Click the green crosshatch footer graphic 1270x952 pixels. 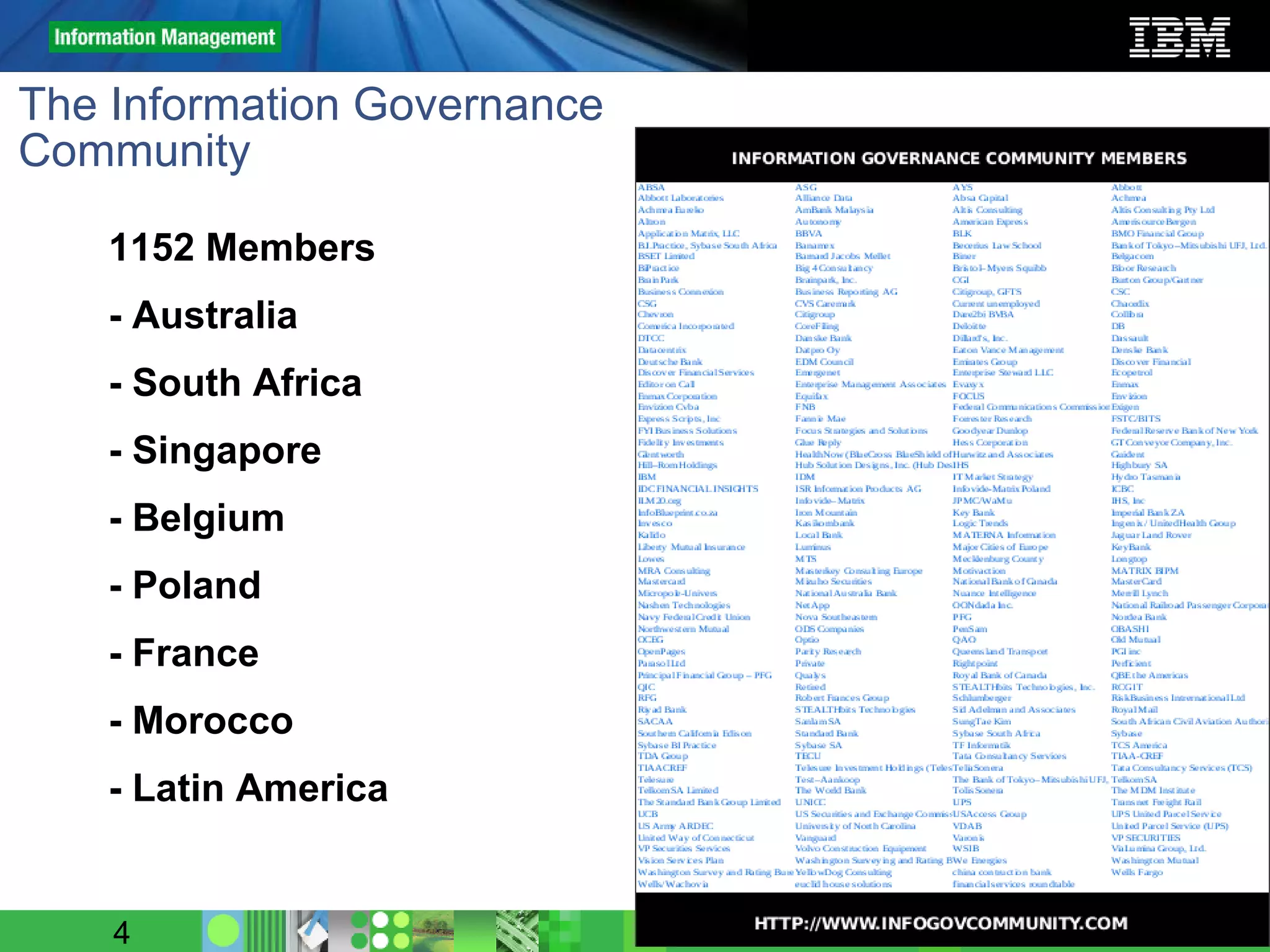click(x=517, y=931)
